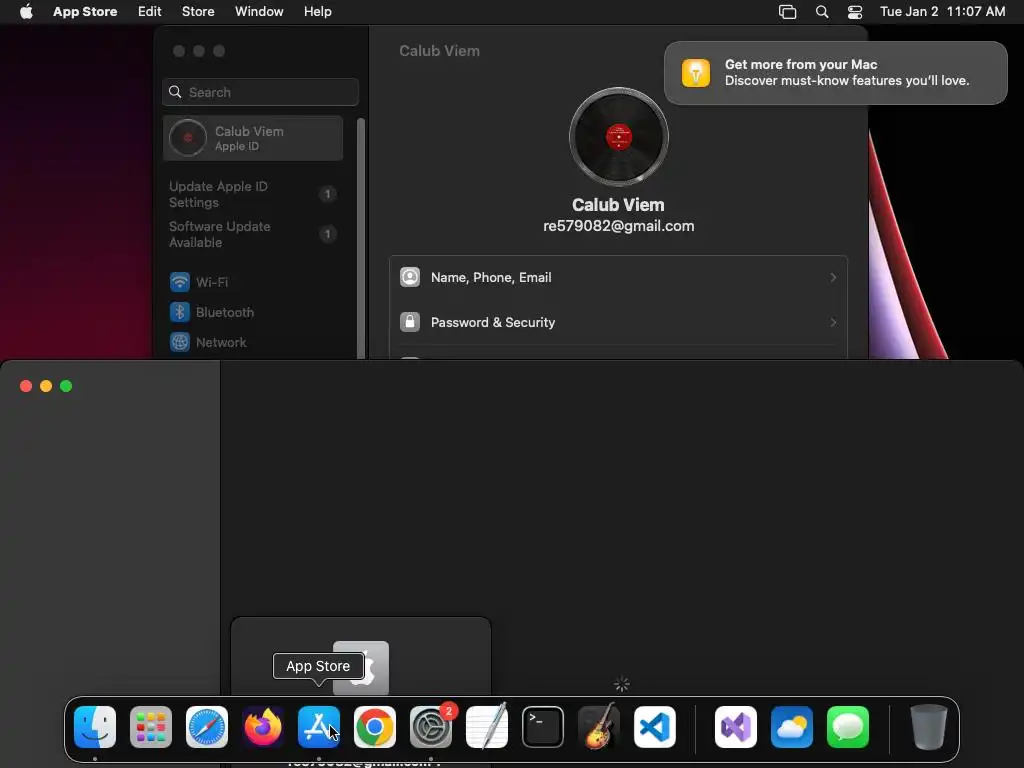
Task: Open the App Store menu
Action: 85,12
